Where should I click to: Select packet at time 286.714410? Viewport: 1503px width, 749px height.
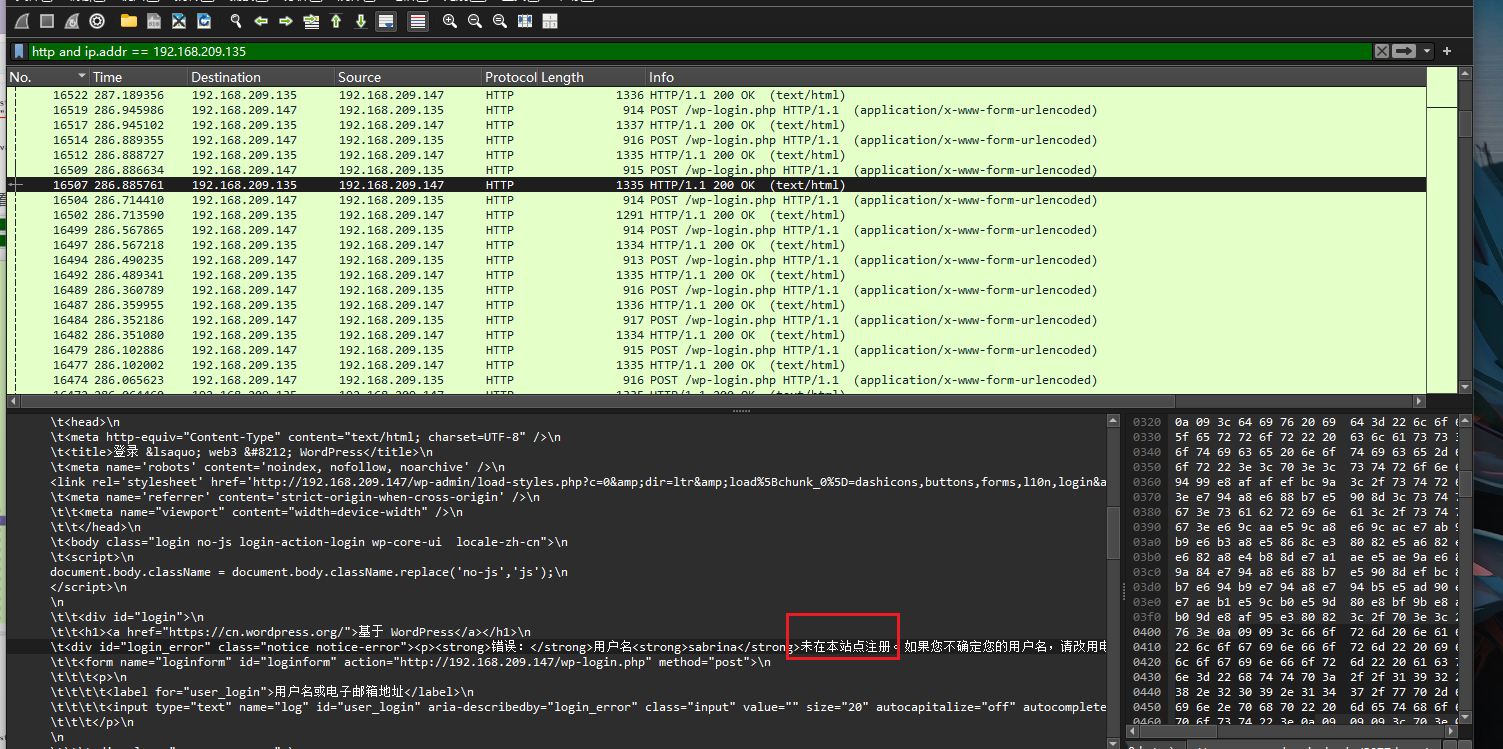click(717, 200)
